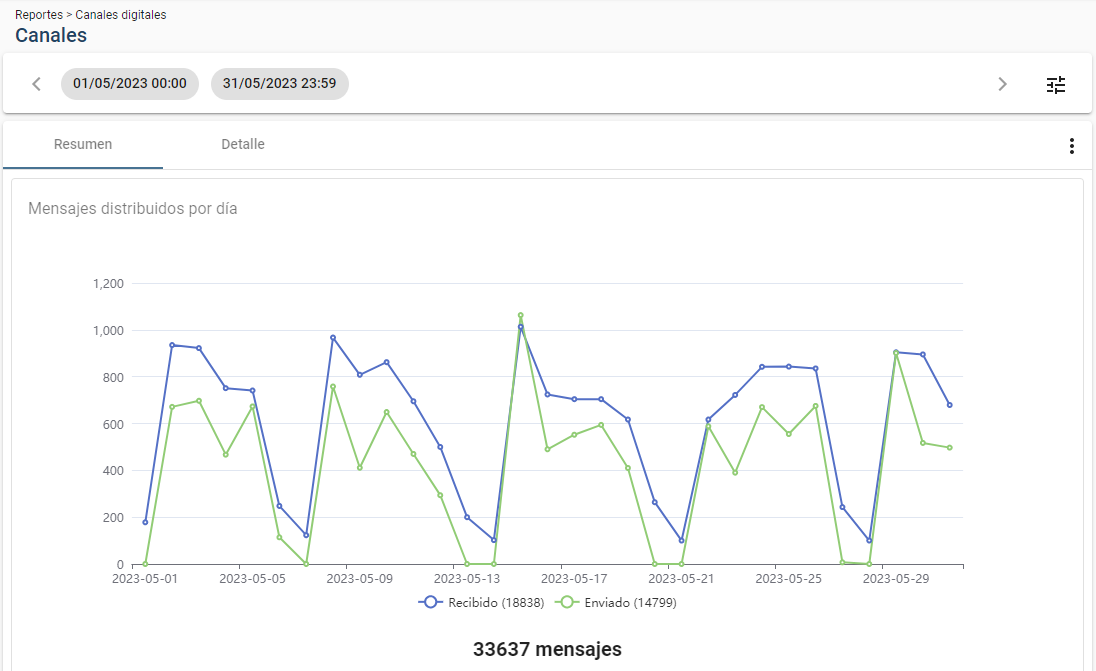Open Canales digitales in the breadcrumb
The image size is (1096, 671).
(x=121, y=15)
